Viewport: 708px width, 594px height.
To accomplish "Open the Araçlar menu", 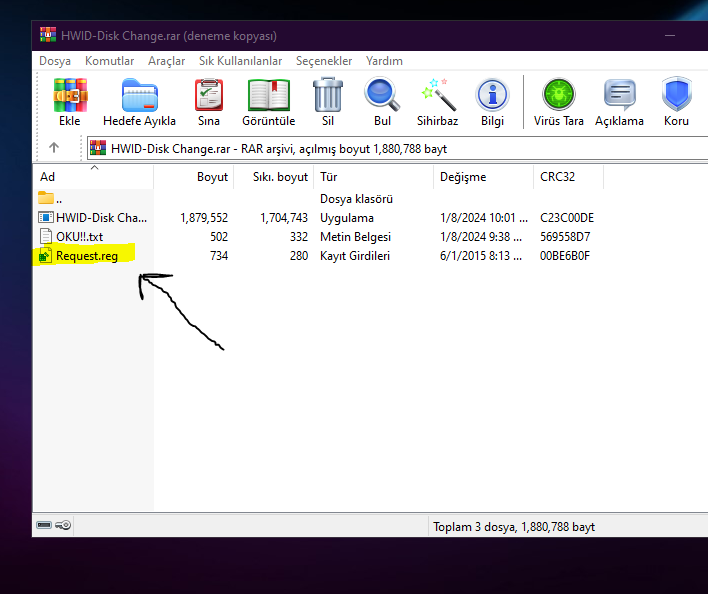I will [x=166, y=61].
